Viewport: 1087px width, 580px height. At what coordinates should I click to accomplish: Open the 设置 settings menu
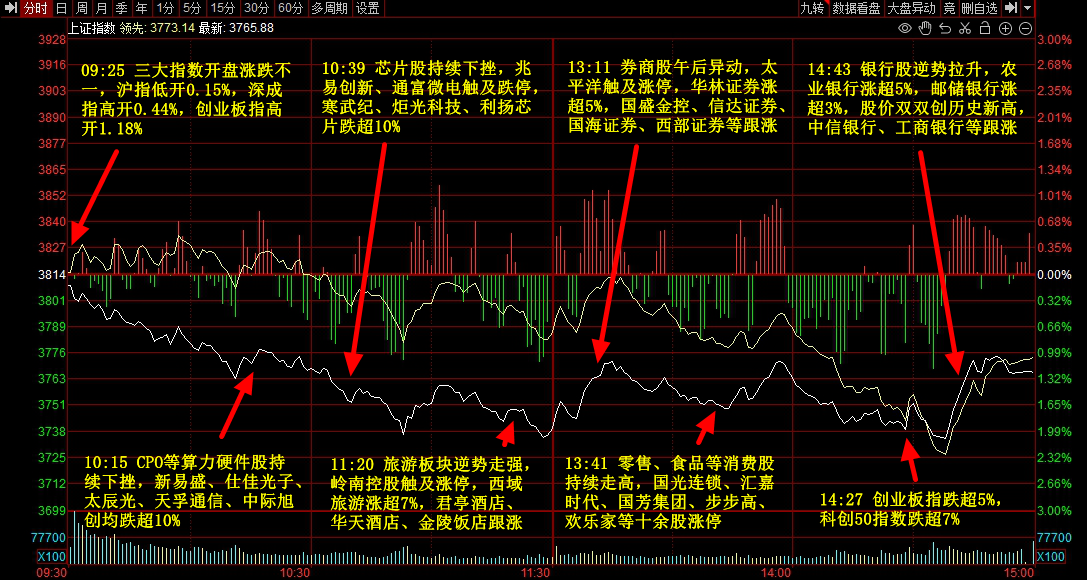pyautogui.click(x=368, y=8)
